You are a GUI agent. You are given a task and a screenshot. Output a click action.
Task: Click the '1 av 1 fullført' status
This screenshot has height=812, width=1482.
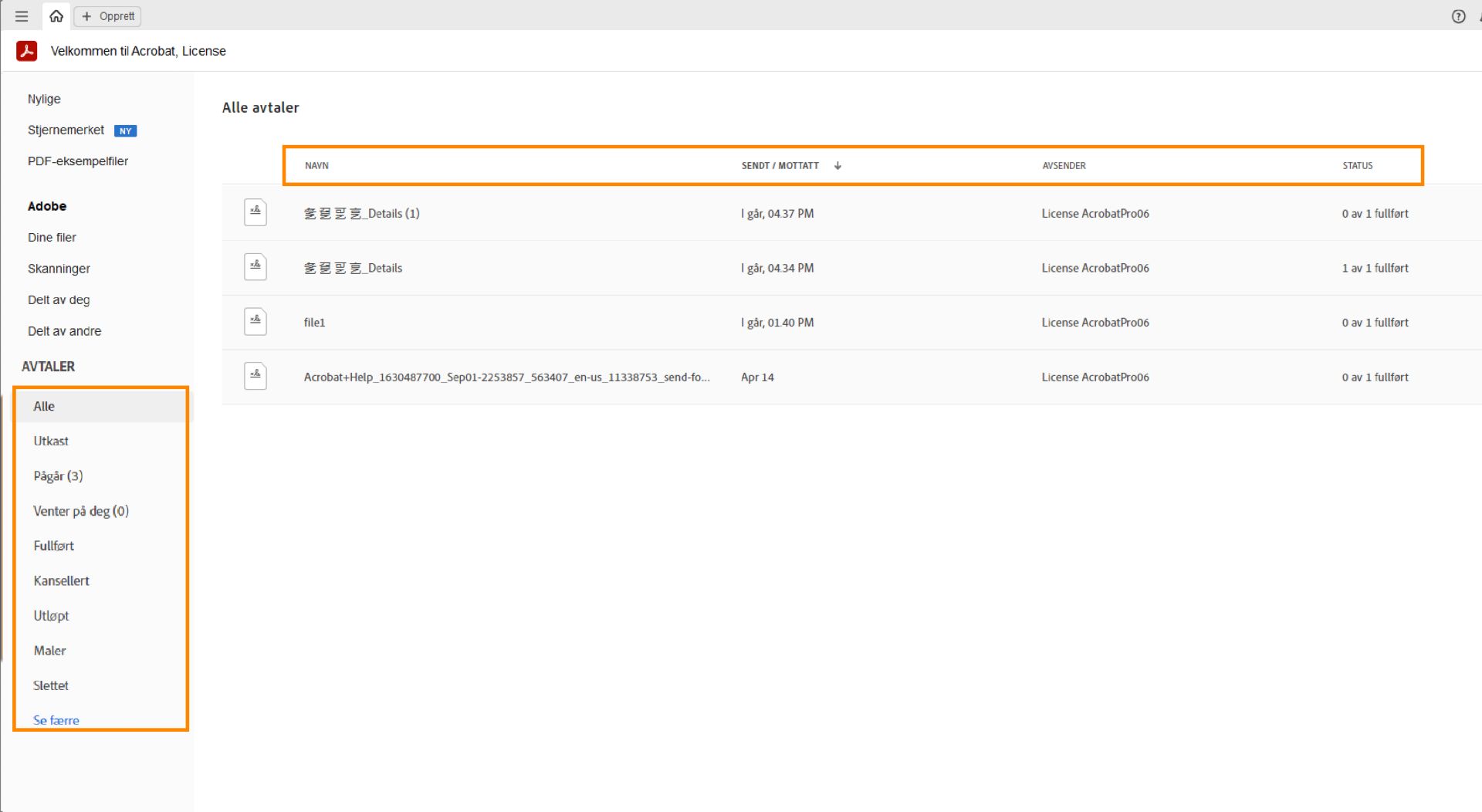point(1375,269)
